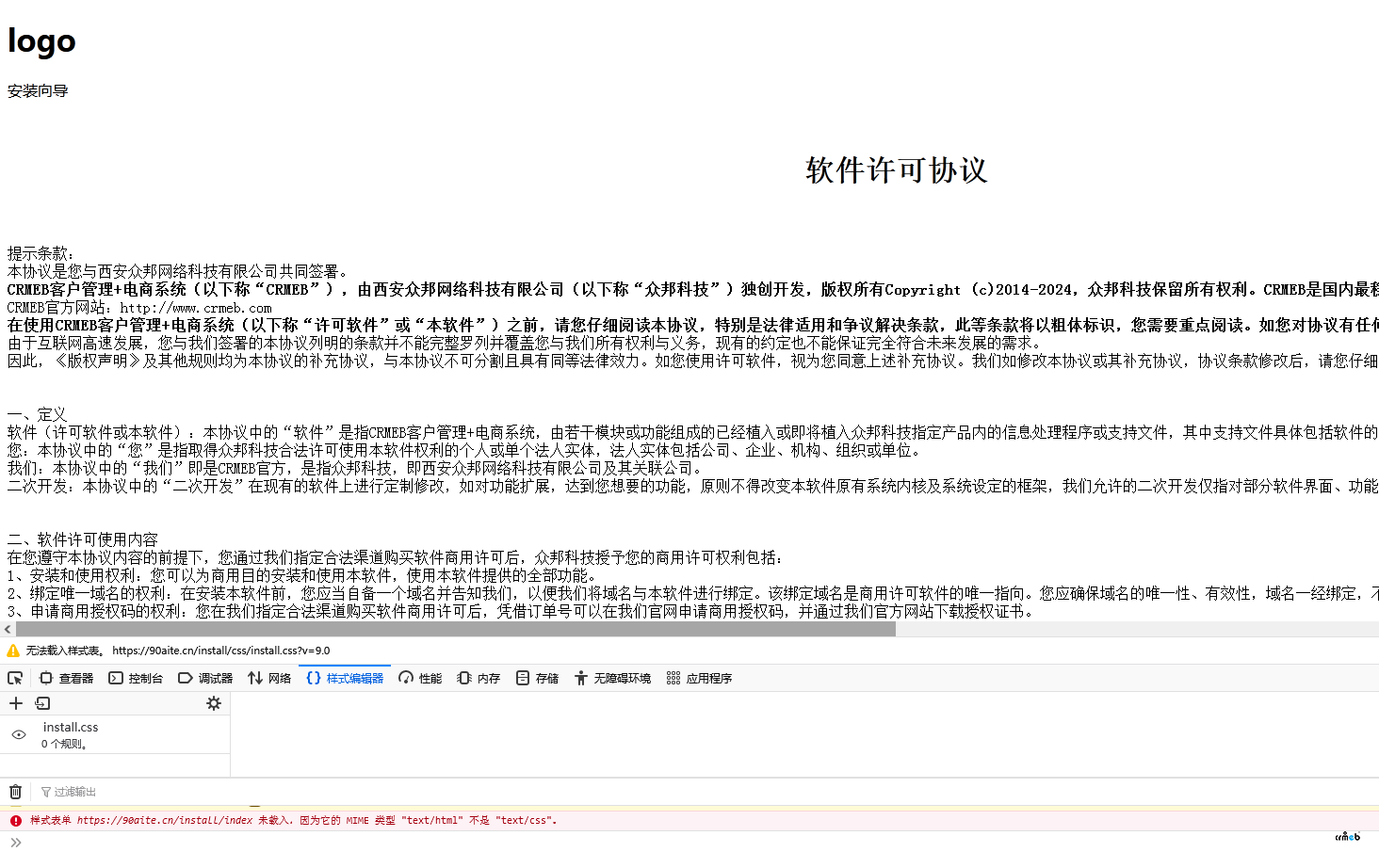
Task: Import a stylesheet using the import icon
Action: [42, 703]
